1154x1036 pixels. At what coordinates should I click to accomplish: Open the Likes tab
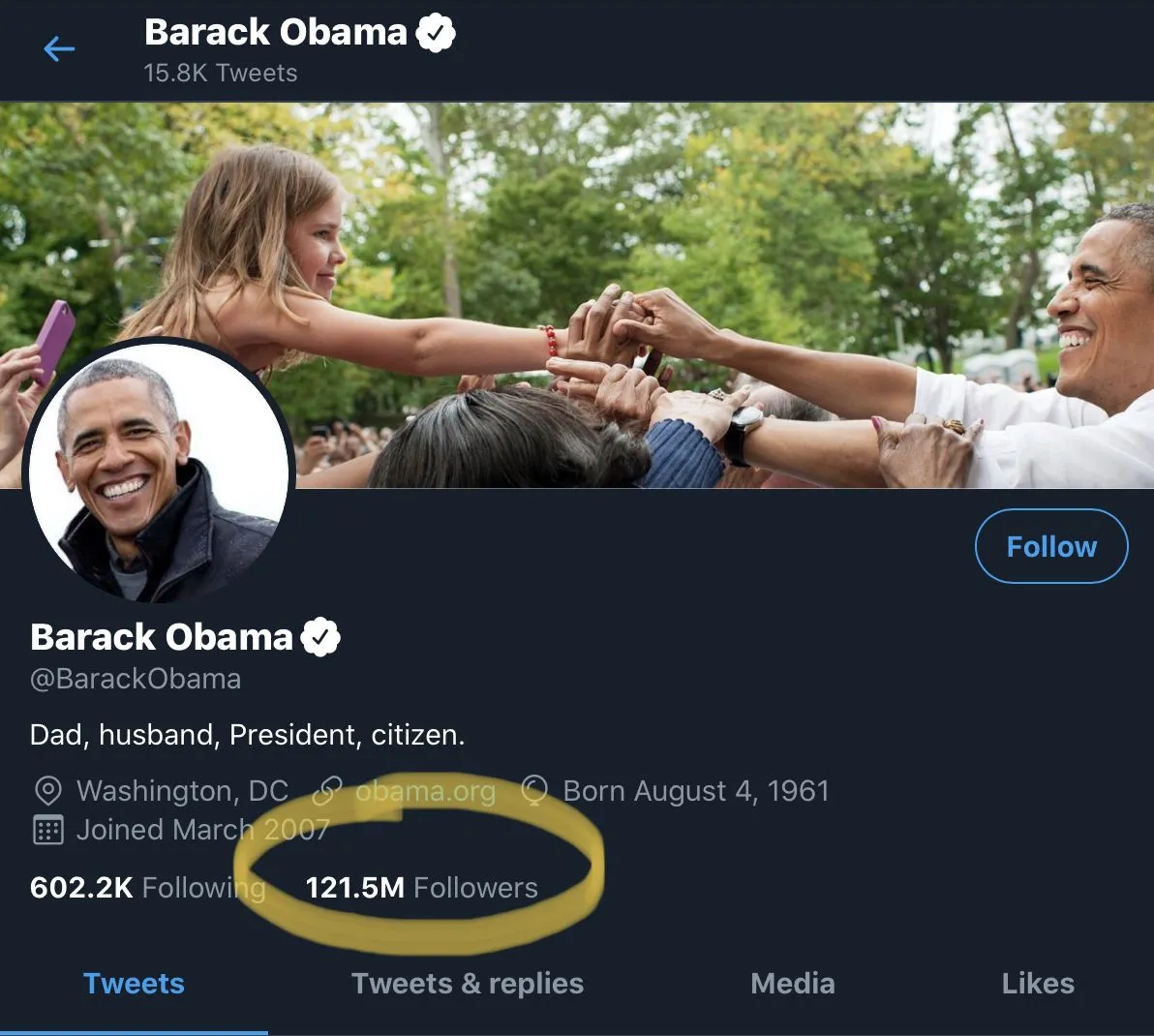click(x=1038, y=984)
